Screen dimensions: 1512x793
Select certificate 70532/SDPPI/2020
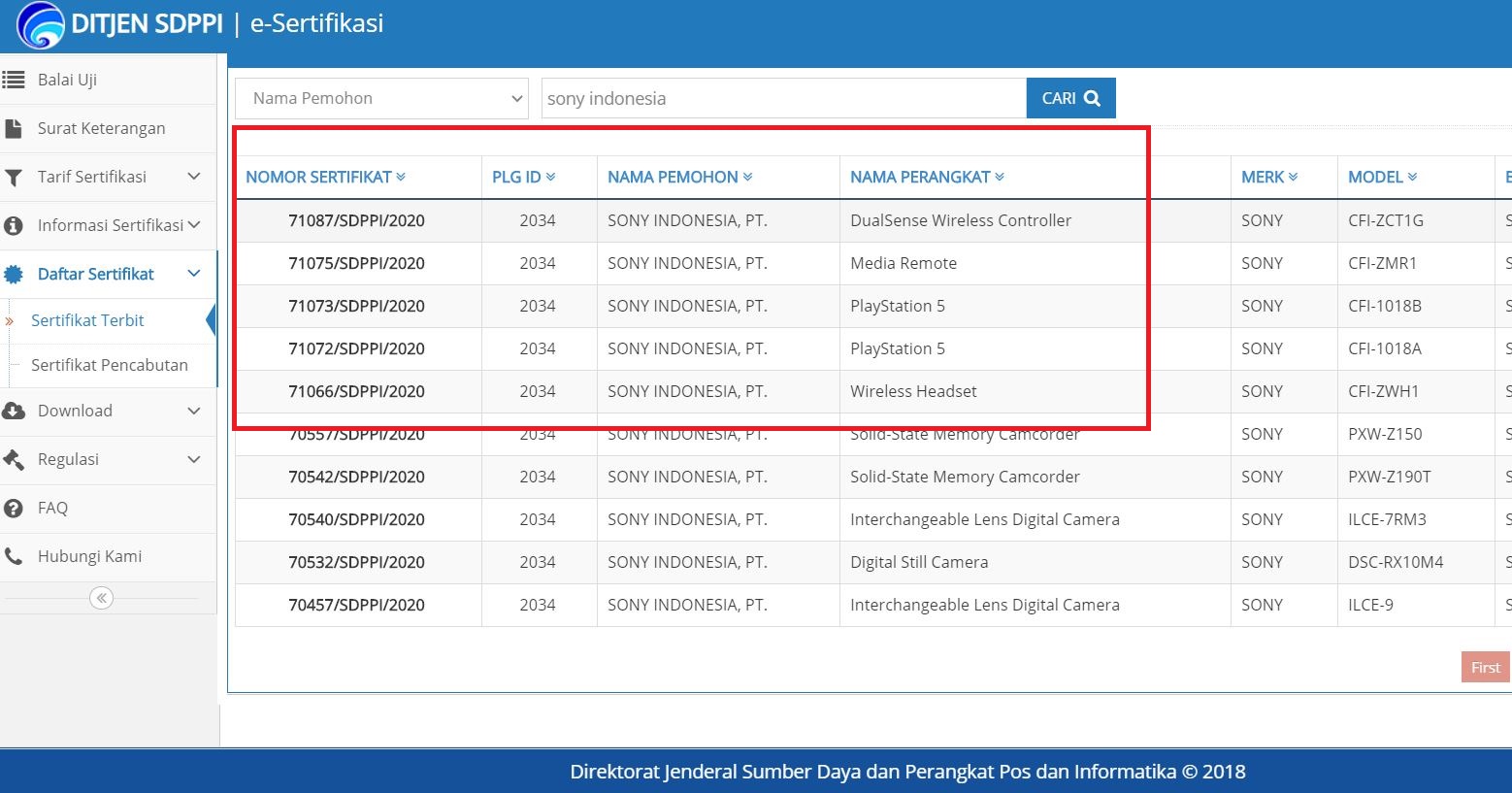pos(356,562)
